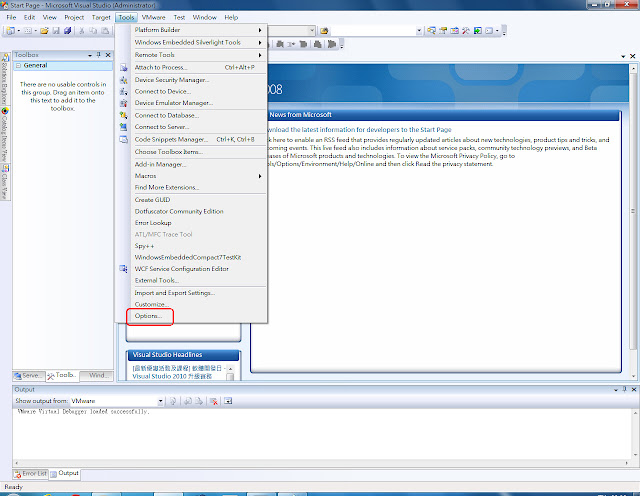The height and width of the screenshot is (496, 640).
Task: Click the Command Window toolbar icon
Action: pyautogui.click(x=489, y=31)
